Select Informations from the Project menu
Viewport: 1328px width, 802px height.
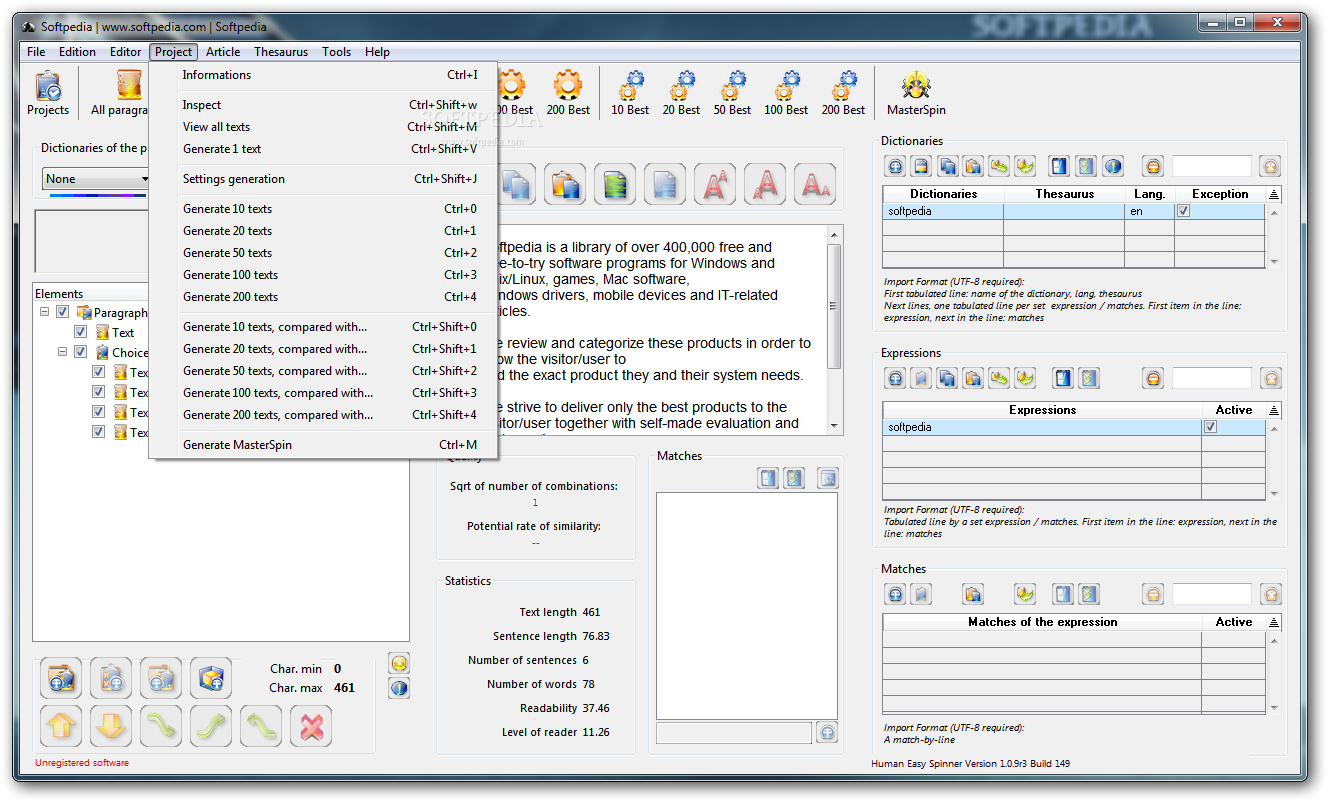tap(325, 75)
